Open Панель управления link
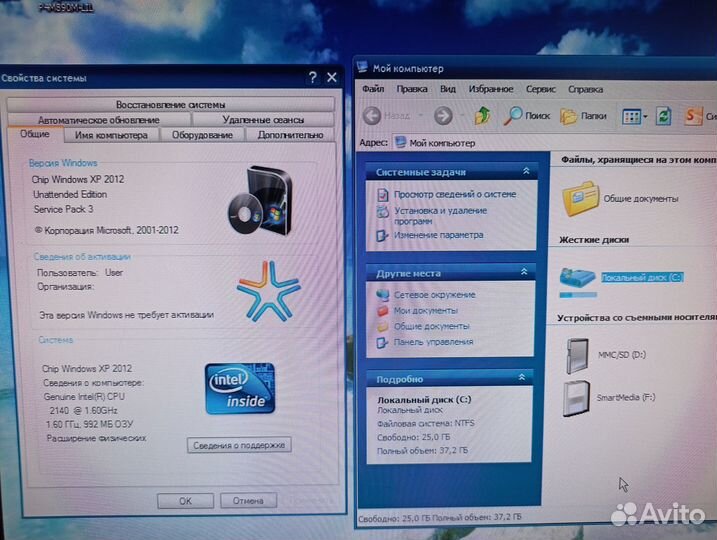The width and height of the screenshot is (717, 540). click(433, 342)
